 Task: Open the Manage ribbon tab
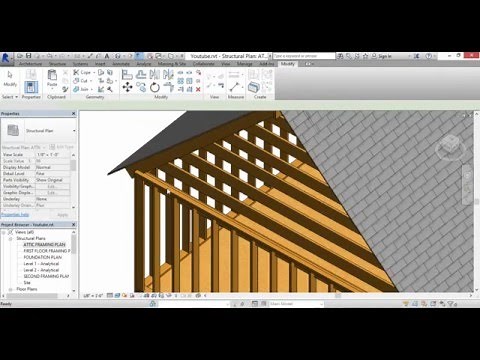(x=244, y=64)
